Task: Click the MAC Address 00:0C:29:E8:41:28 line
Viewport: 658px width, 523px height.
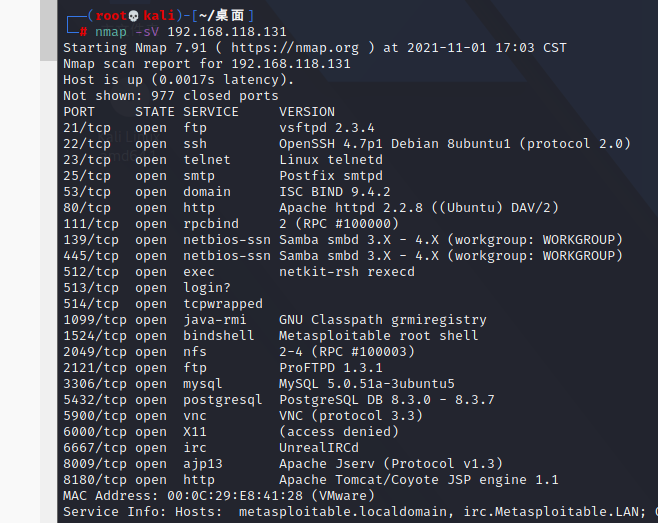Action: tap(219, 496)
